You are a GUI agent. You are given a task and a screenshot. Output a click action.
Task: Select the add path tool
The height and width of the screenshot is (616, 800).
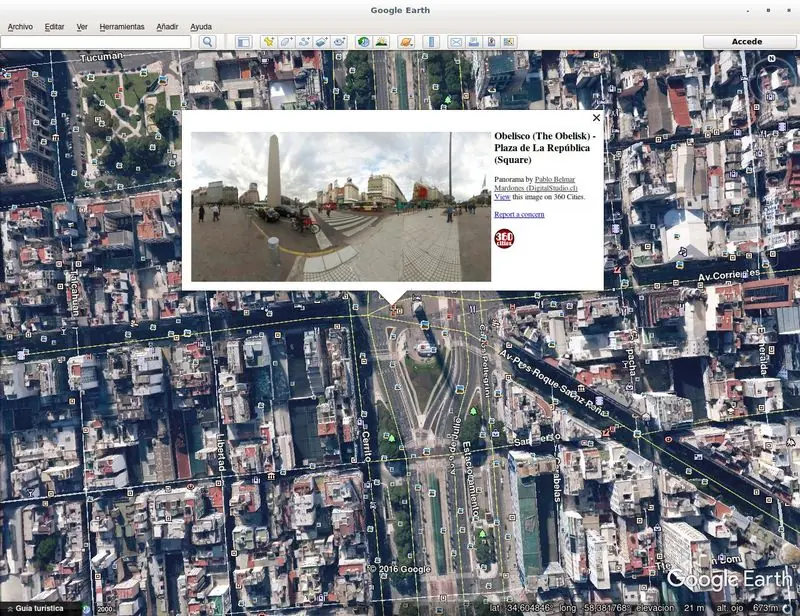tap(304, 42)
